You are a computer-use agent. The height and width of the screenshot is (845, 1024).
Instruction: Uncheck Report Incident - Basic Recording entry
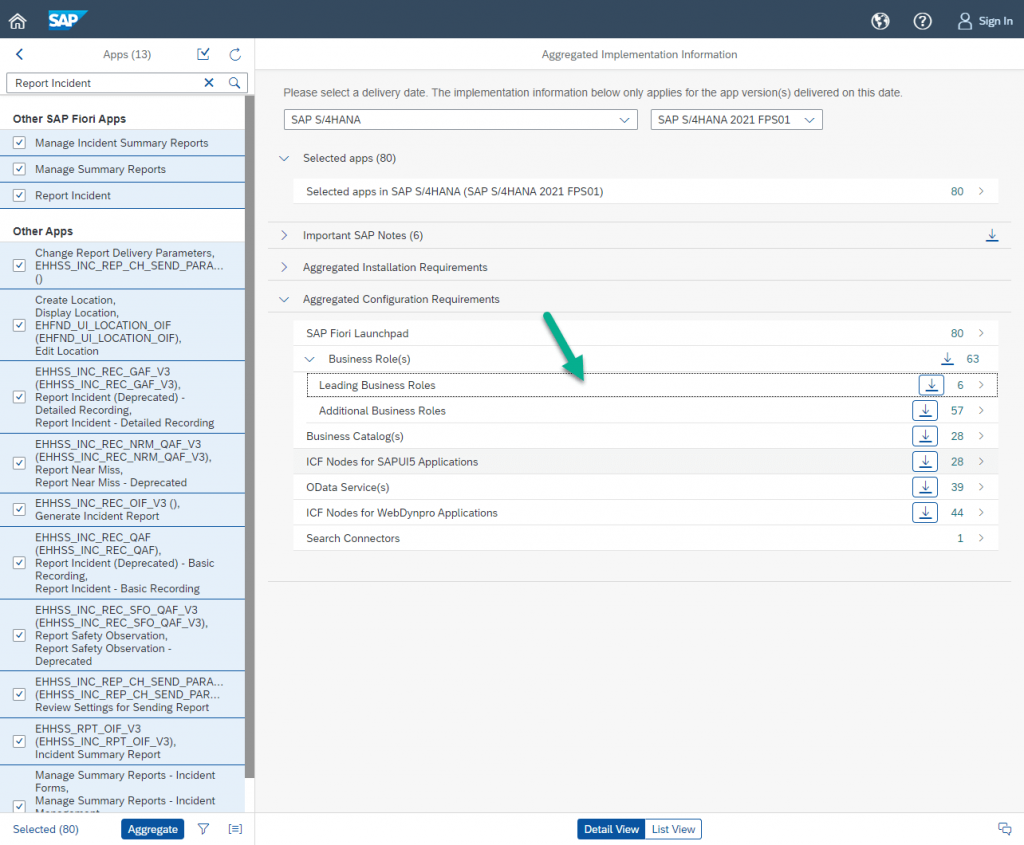tap(20, 563)
